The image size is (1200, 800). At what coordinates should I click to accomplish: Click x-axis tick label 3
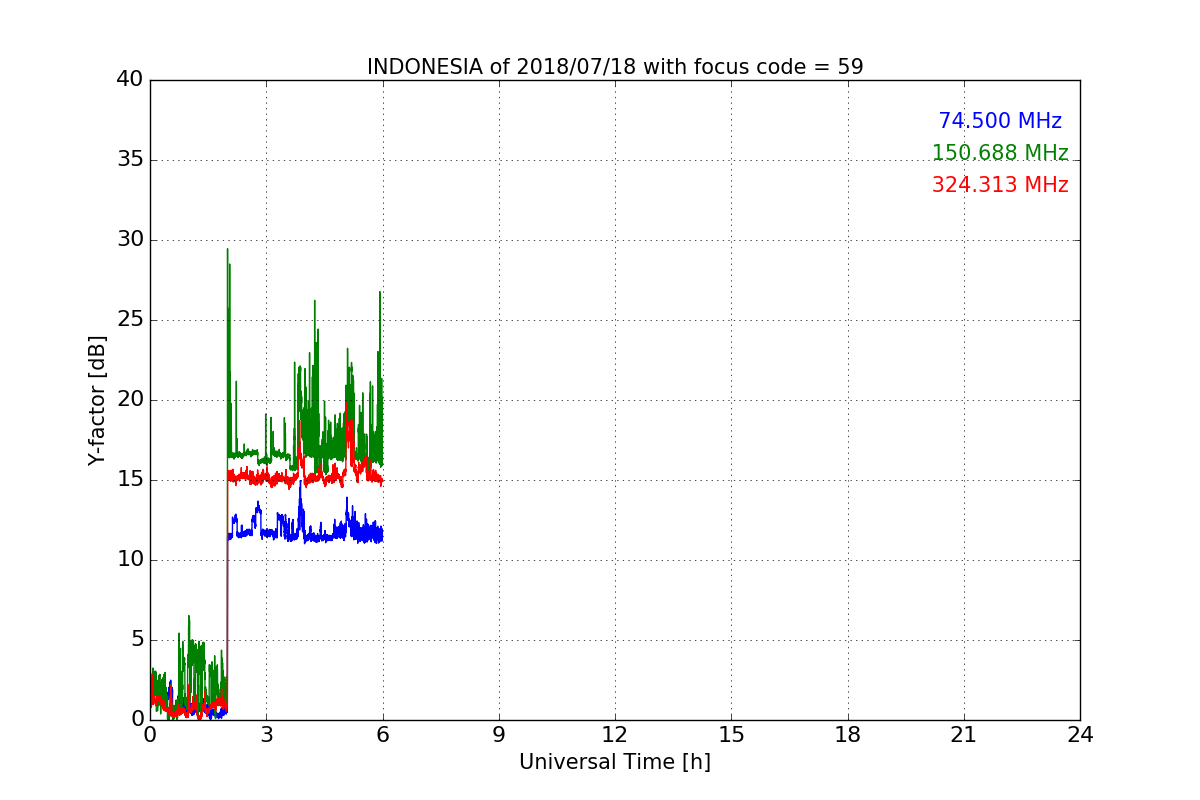[266, 735]
